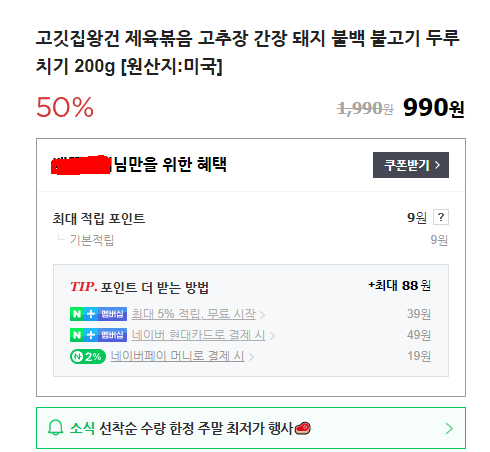490x452 pixels.
Task: Click the second N+ 멤버십 badge icon
Action: point(98,335)
